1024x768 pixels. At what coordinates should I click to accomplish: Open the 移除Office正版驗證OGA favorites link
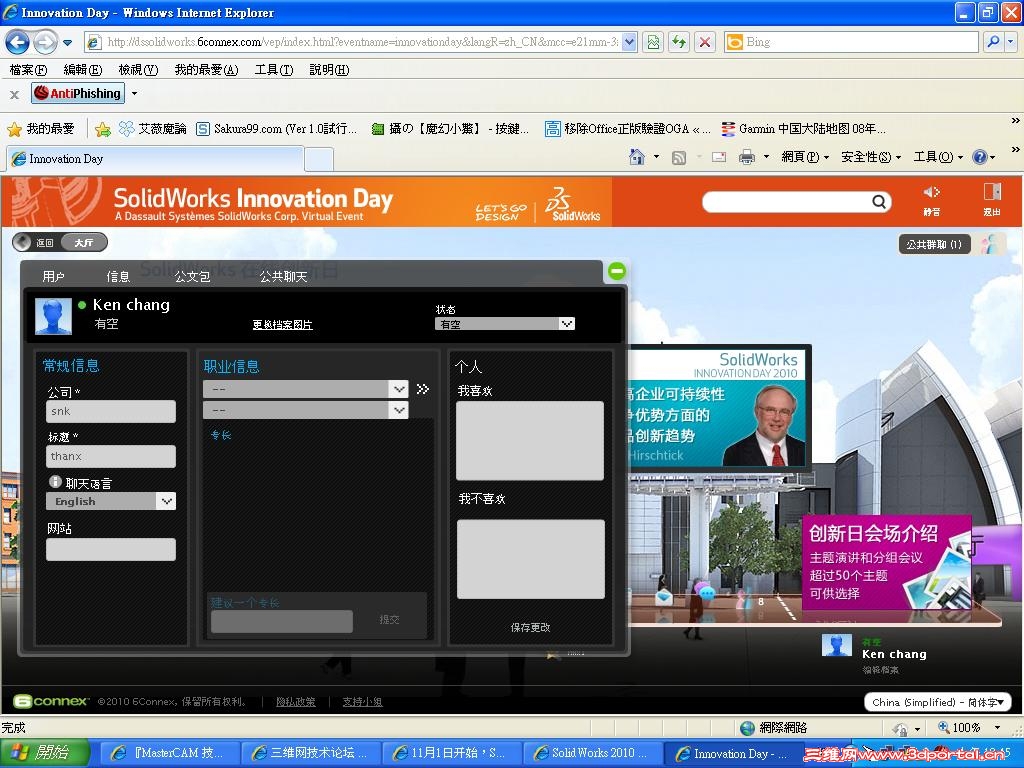click(x=628, y=129)
